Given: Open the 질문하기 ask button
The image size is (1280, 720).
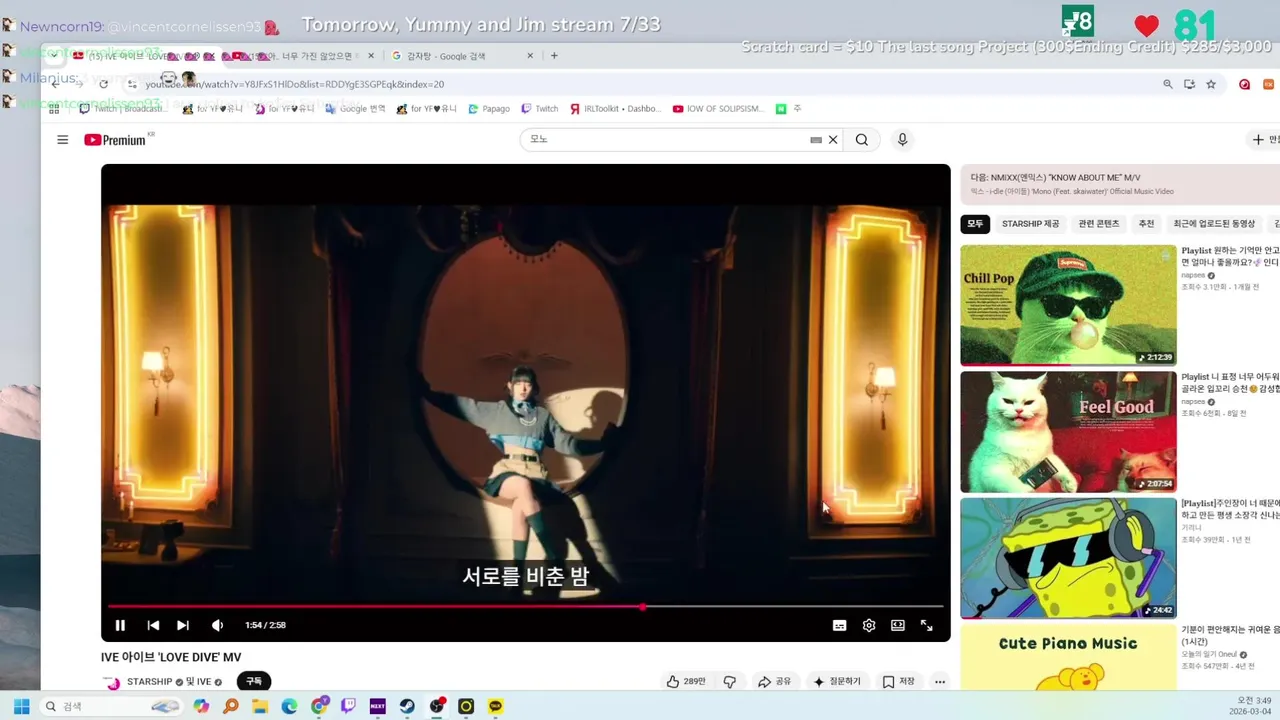Looking at the screenshot, I should [x=837, y=681].
